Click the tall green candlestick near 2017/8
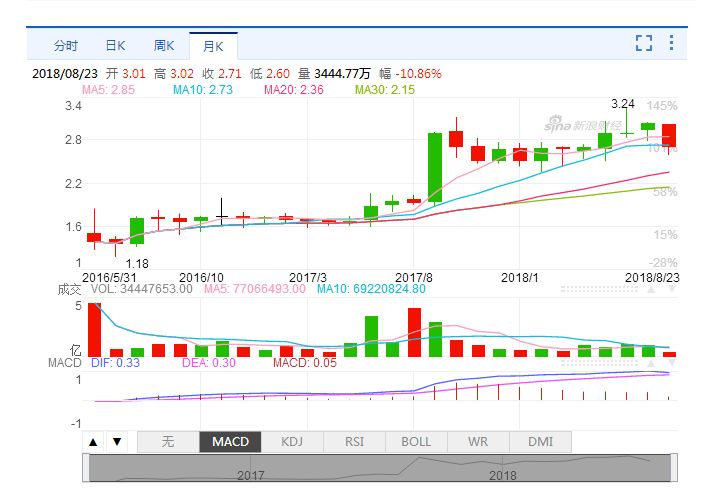Image resolution: width=715 pixels, height=492 pixels. [x=435, y=166]
